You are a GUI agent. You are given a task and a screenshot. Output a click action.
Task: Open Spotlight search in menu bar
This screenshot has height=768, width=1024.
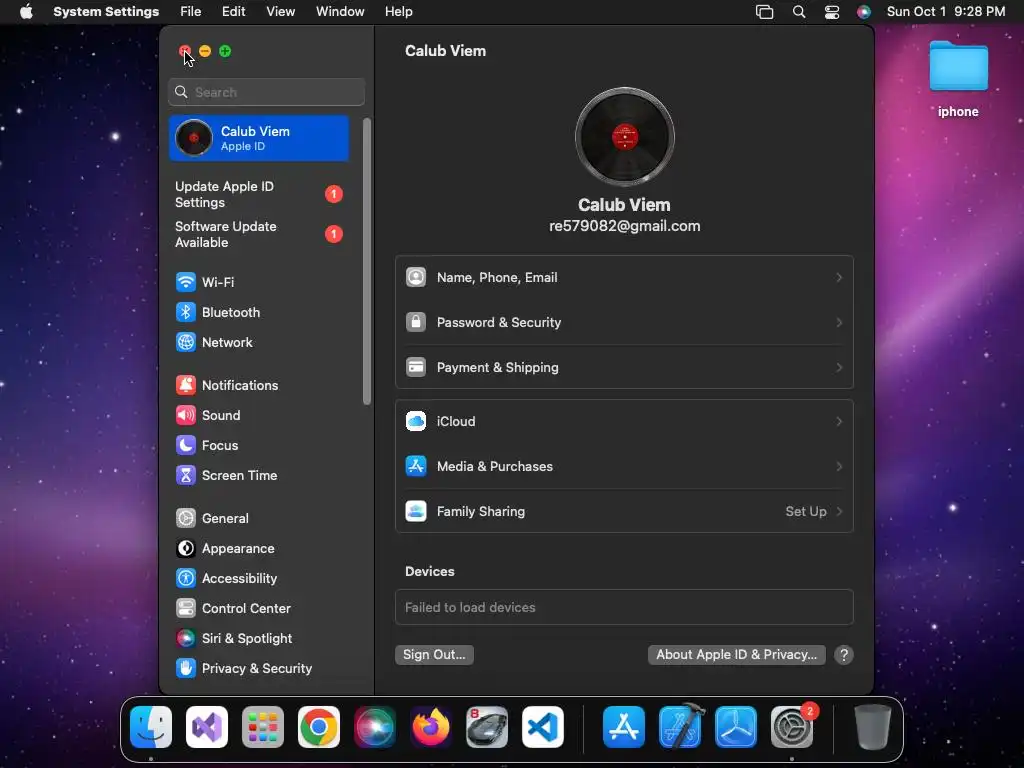(799, 12)
